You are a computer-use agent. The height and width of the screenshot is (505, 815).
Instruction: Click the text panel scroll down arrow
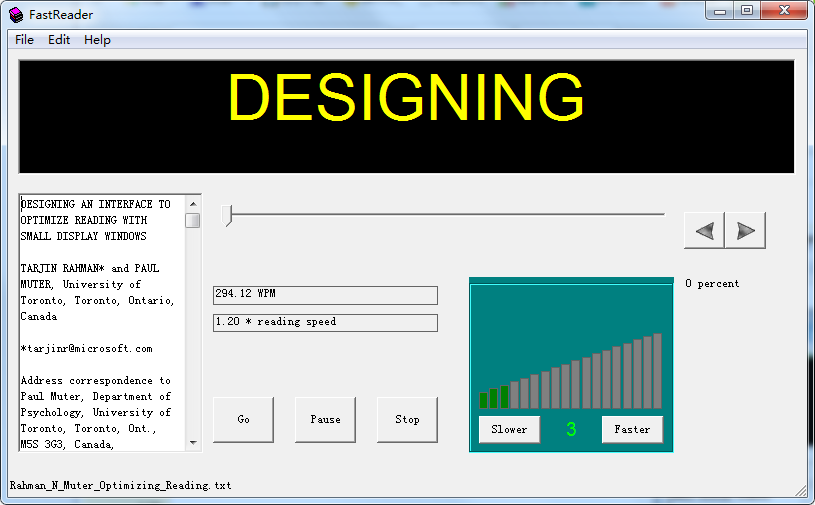[x=192, y=442]
